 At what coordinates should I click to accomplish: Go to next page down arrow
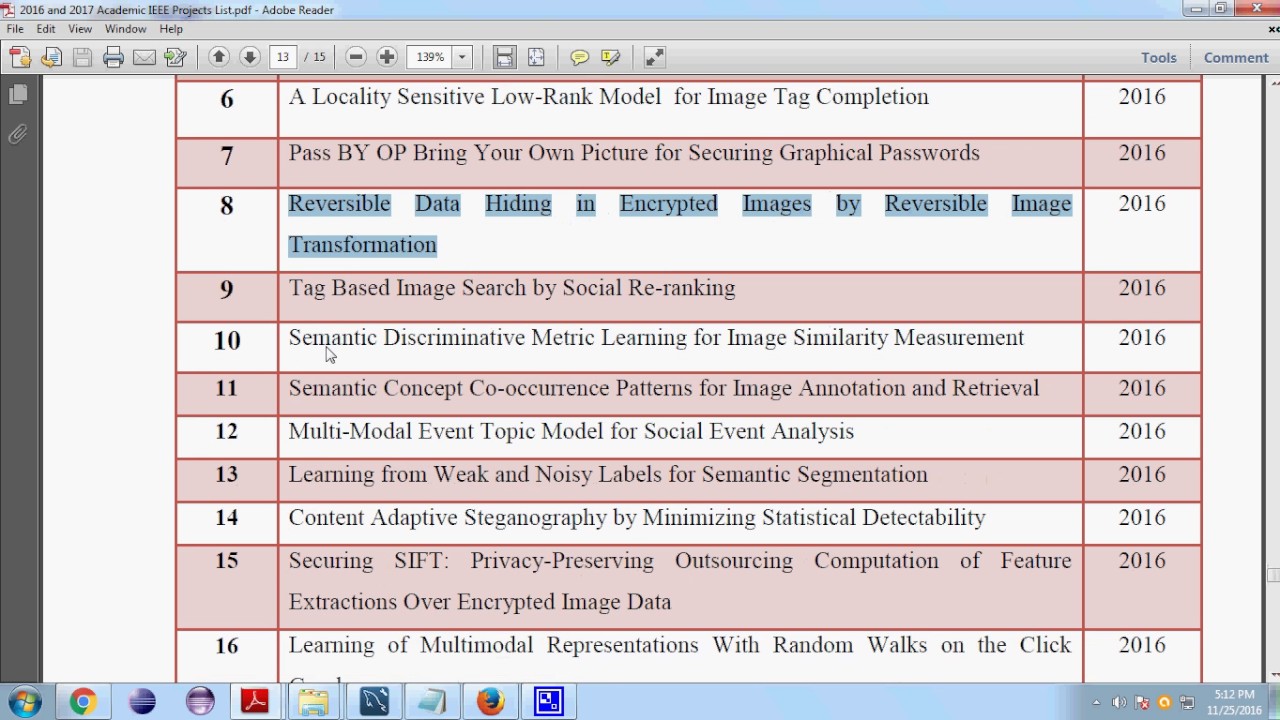250,57
